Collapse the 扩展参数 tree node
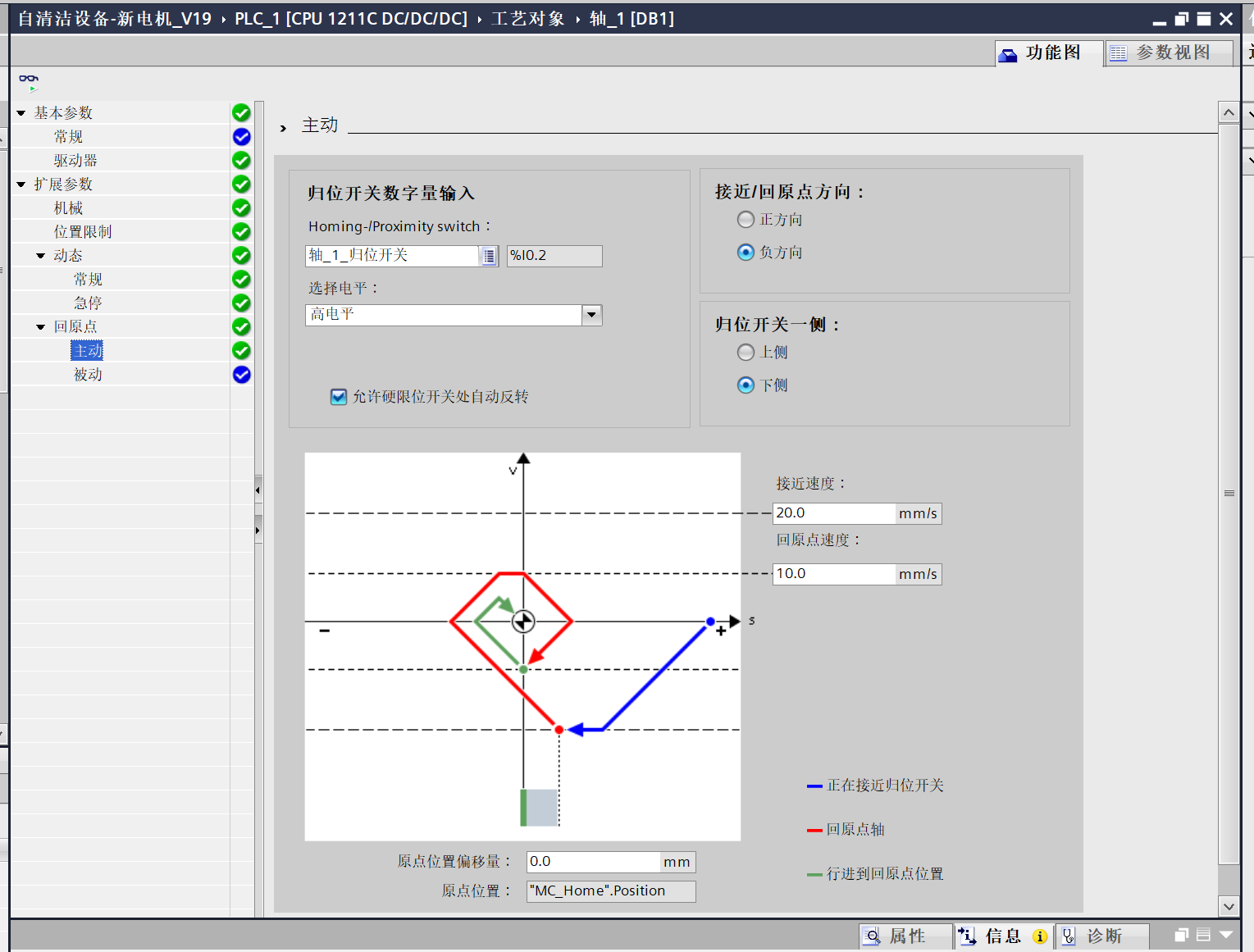This screenshot has width=1254, height=952. pyautogui.click(x=21, y=184)
